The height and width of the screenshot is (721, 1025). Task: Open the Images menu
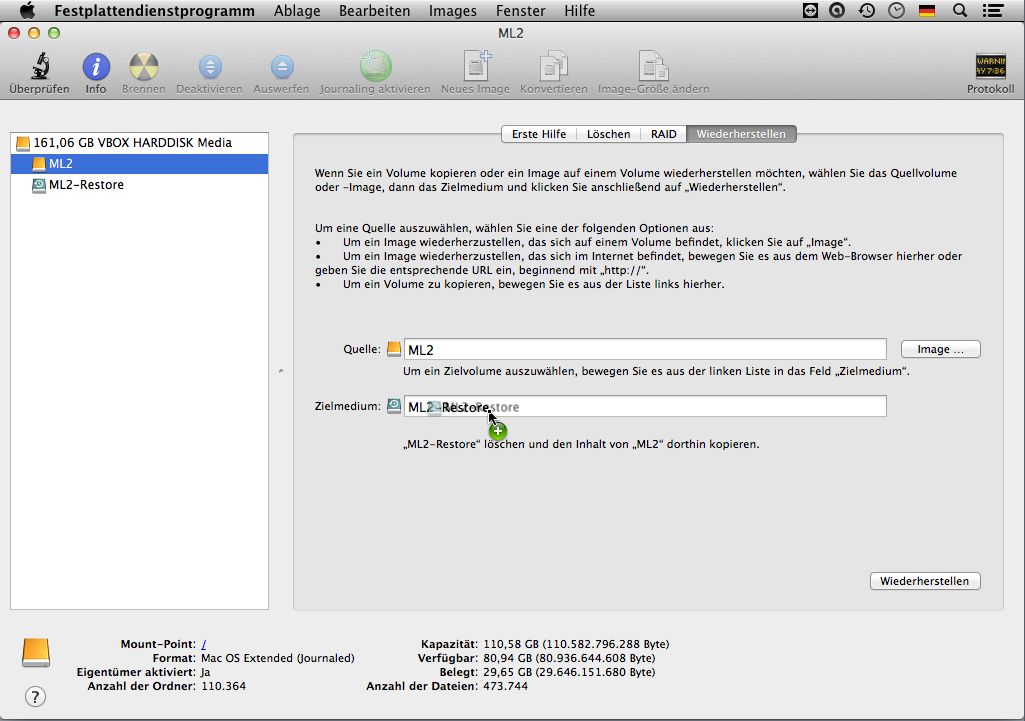[452, 10]
